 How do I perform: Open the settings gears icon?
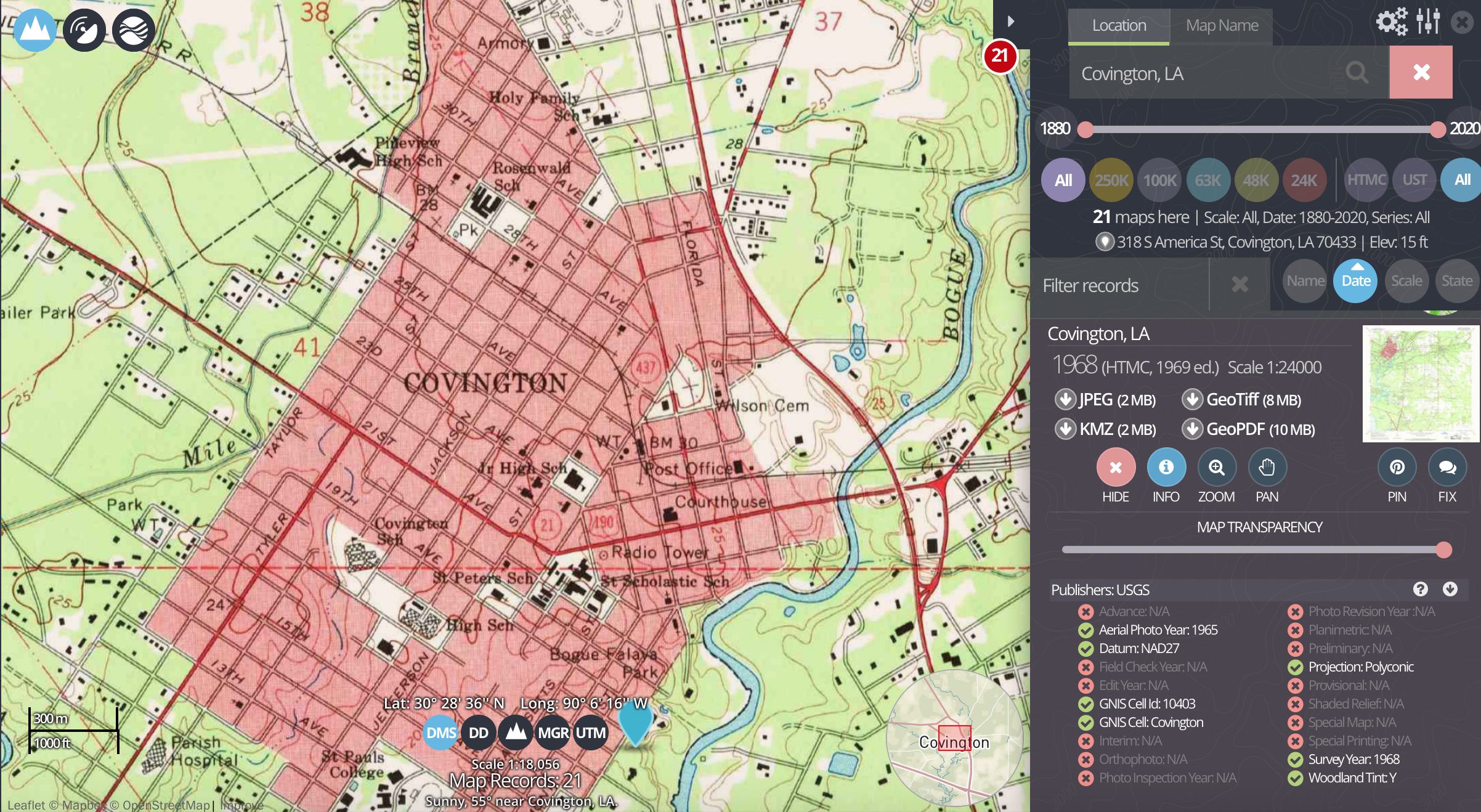pyautogui.click(x=1392, y=22)
